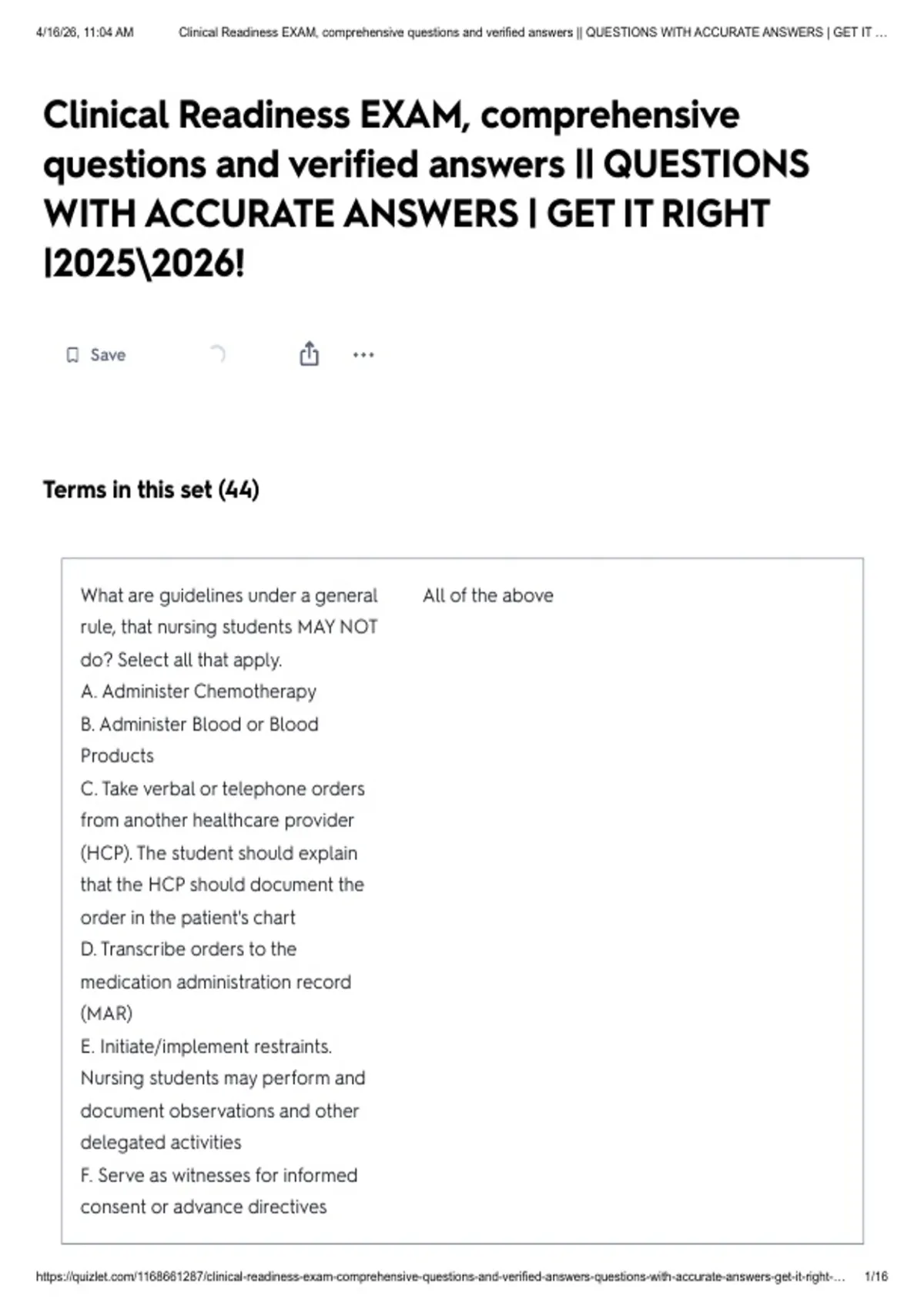Select option D Transcribe orders line
Viewport: 924px width, 1309px height.
pyautogui.click(x=189, y=949)
